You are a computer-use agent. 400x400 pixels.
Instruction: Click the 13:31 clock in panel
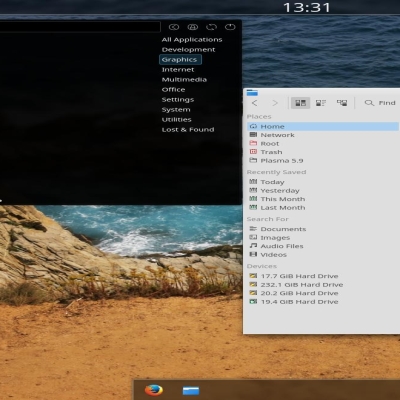point(307,7)
